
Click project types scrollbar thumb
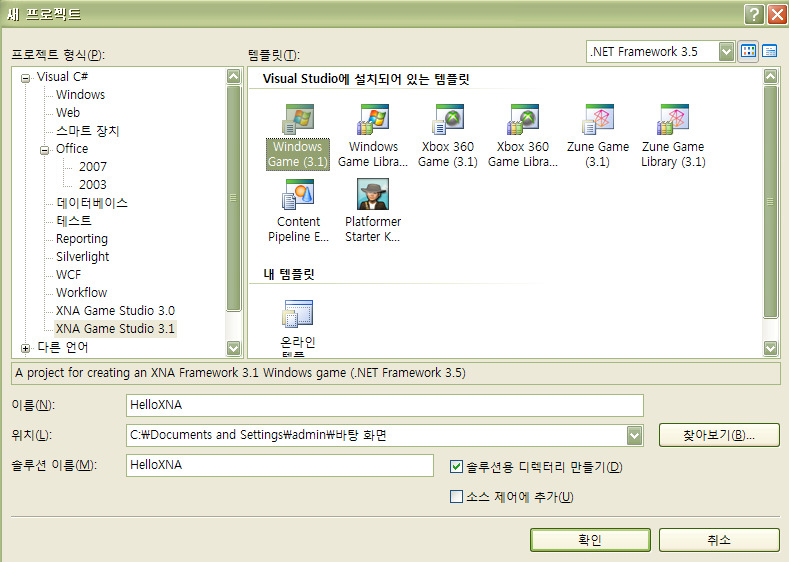(233, 198)
